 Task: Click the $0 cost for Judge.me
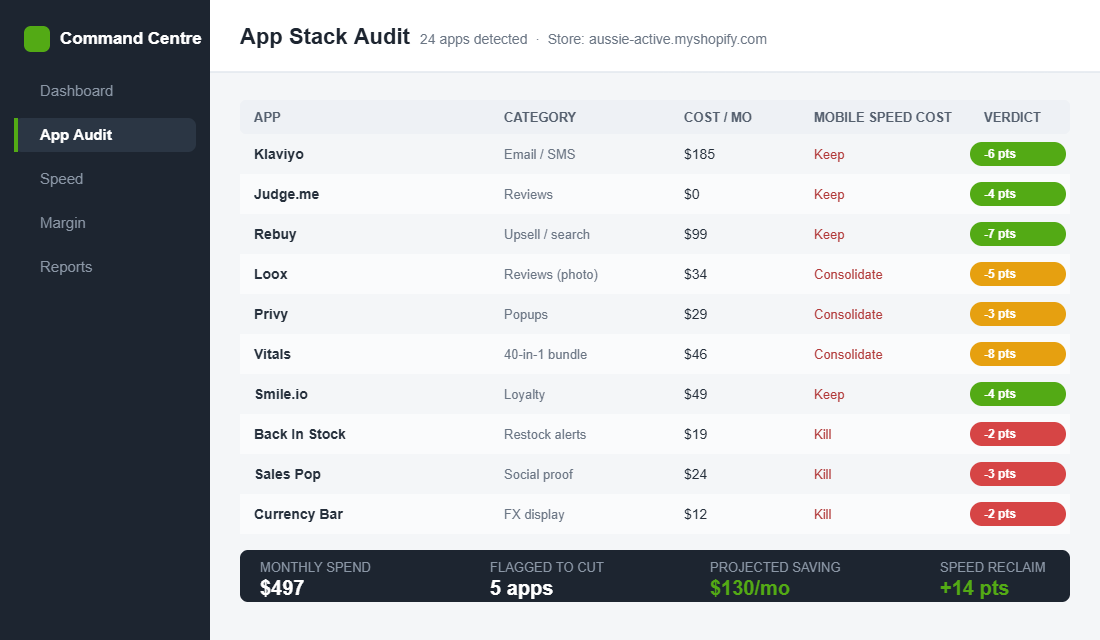point(692,194)
